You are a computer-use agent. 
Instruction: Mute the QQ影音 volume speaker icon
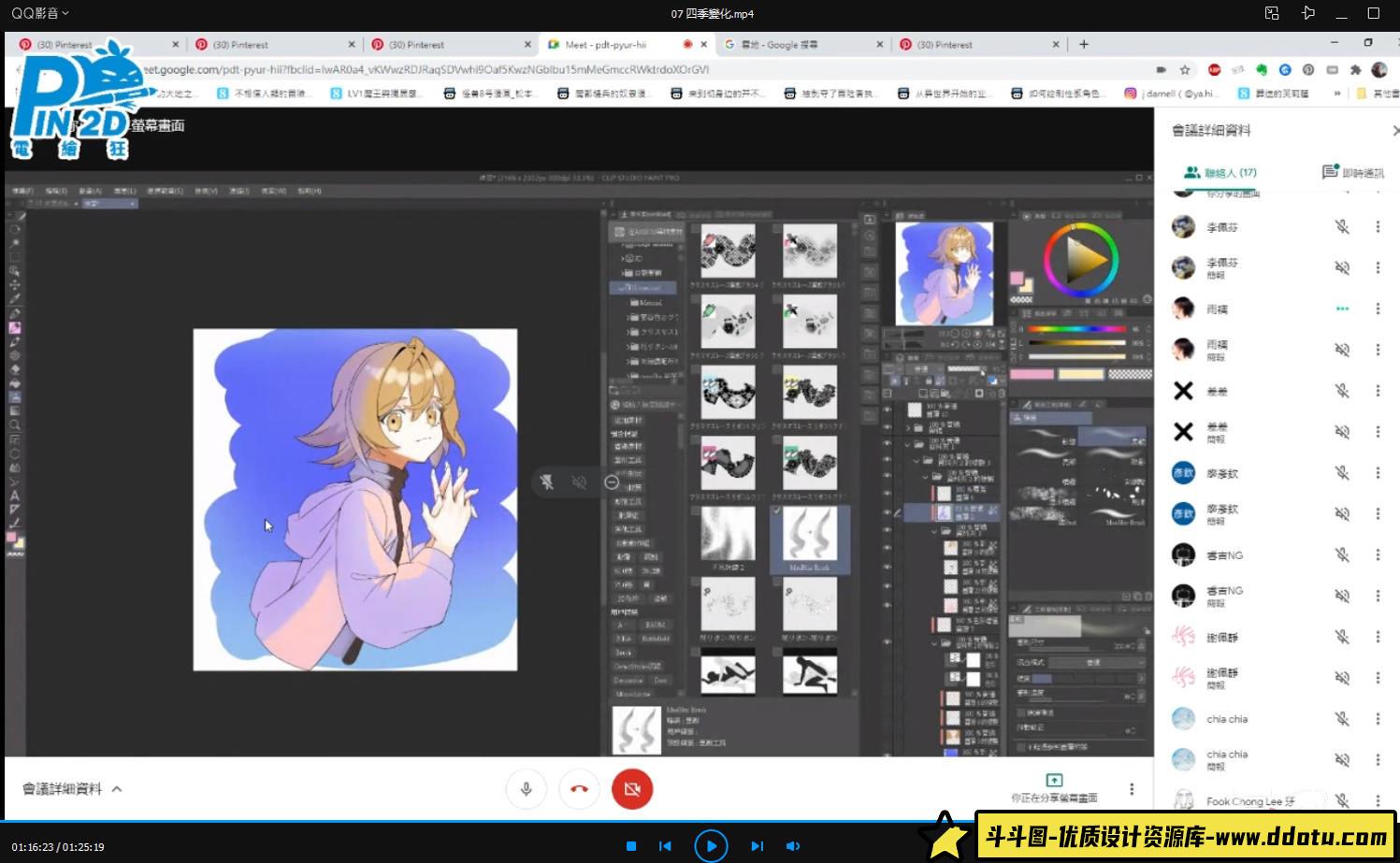(793, 846)
